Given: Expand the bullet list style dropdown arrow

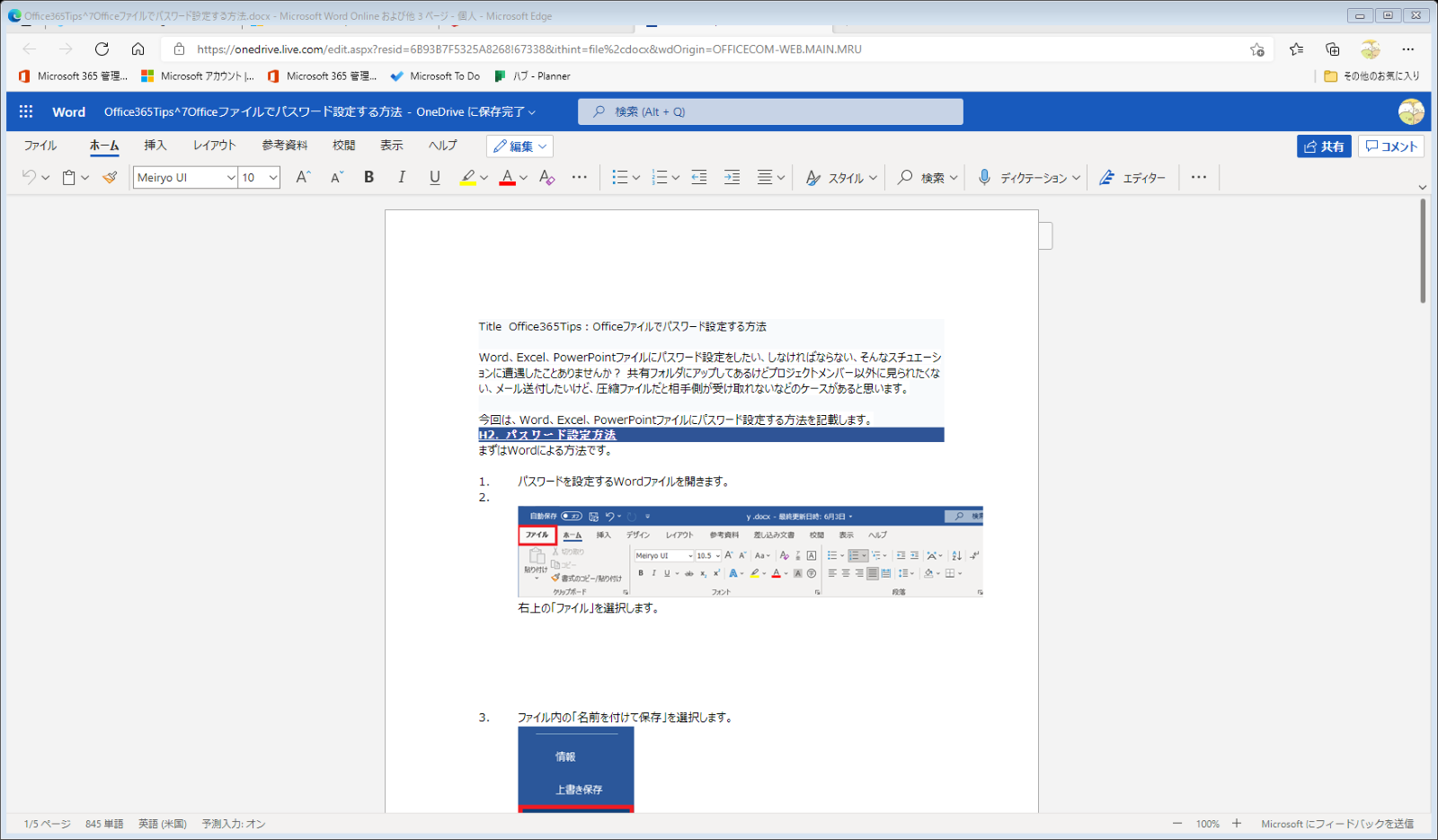Looking at the screenshot, I should [x=636, y=178].
